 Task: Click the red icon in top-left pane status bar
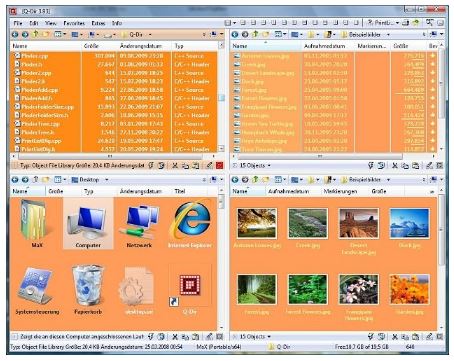(x=219, y=165)
